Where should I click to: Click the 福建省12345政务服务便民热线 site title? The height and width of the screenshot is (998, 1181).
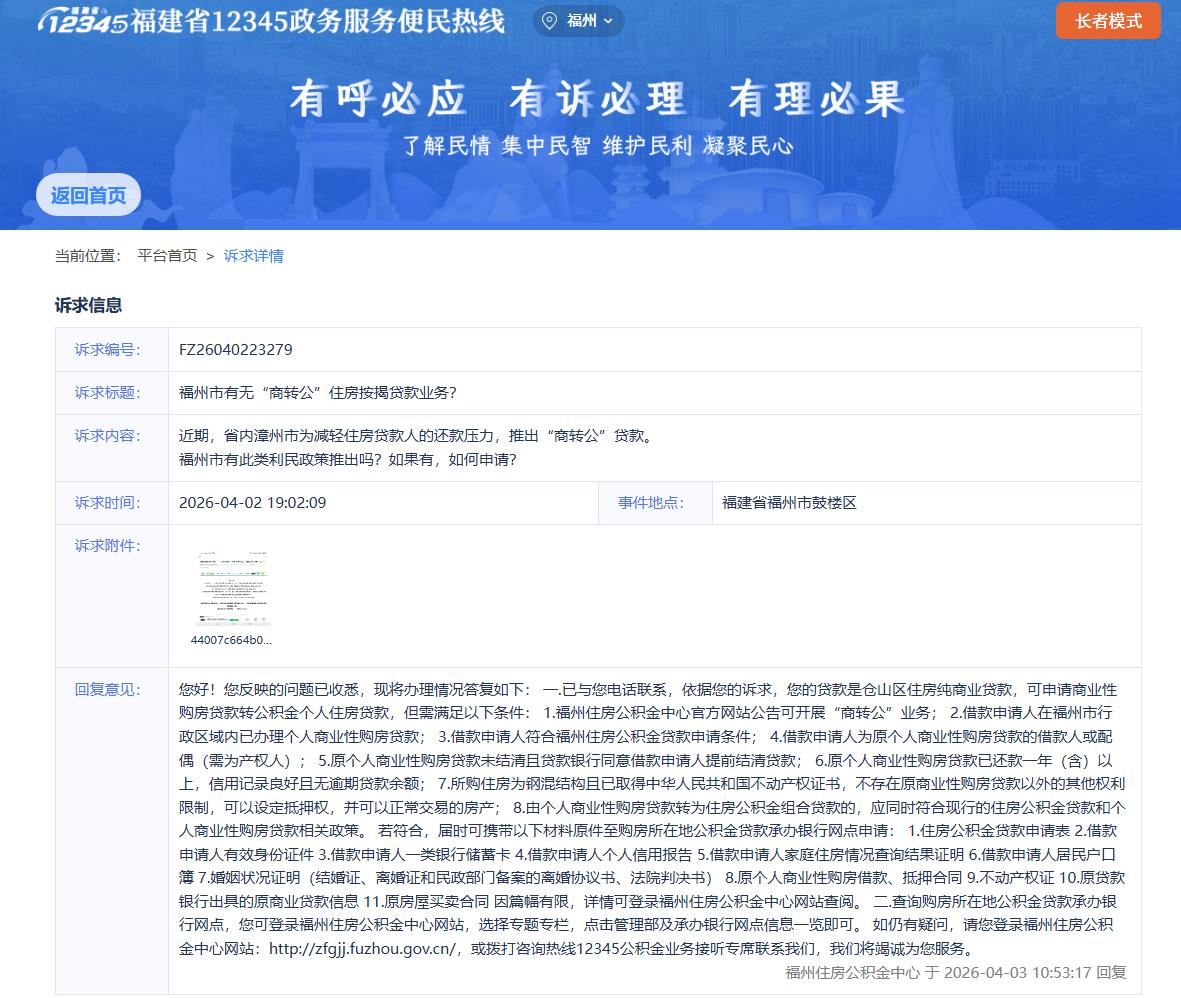click(x=318, y=21)
